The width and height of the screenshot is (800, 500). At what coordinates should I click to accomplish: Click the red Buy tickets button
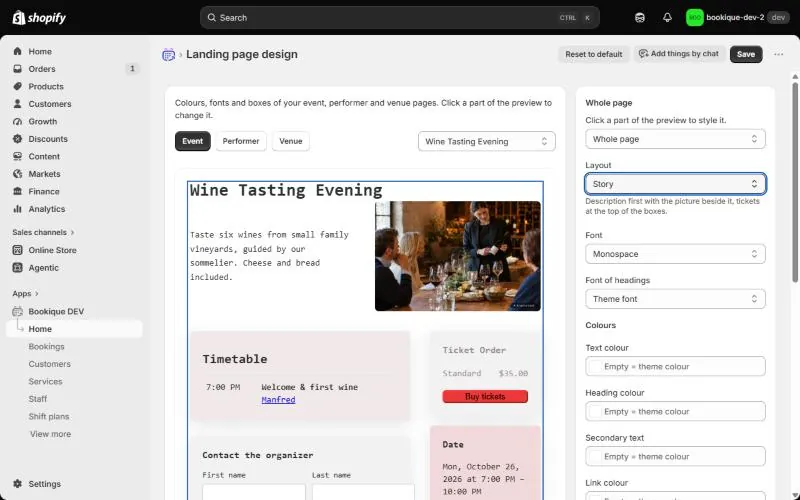[x=485, y=396]
